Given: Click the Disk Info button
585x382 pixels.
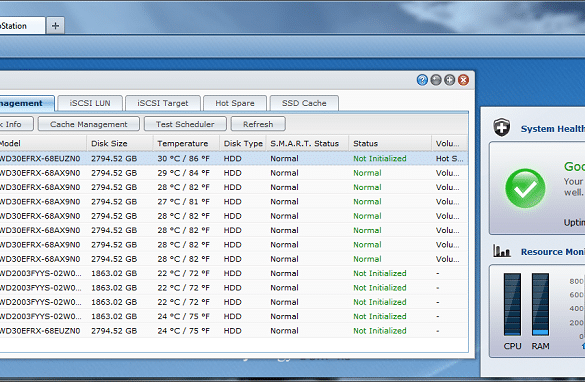Looking at the screenshot, I should click(x=16, y=124).
